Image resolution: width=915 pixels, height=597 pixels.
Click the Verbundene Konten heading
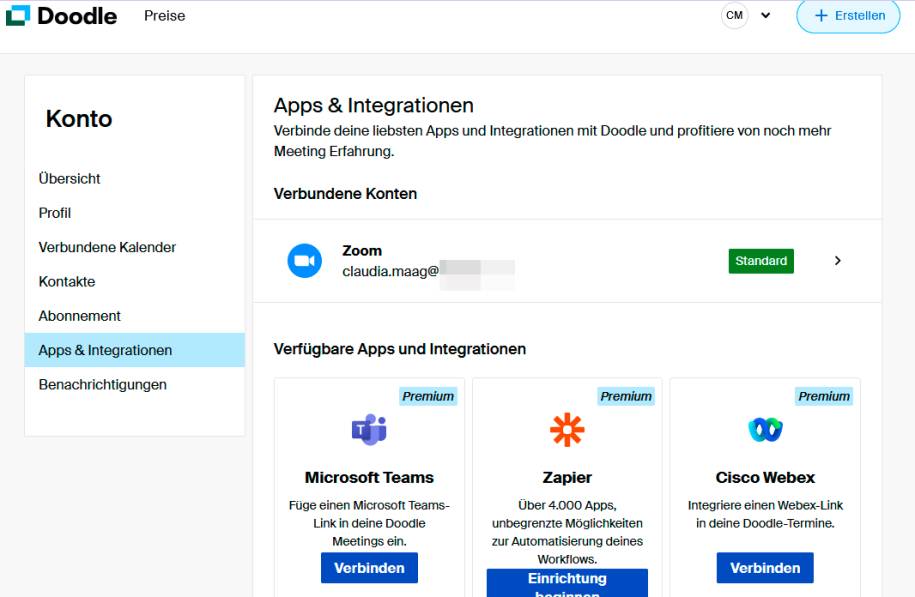tap(345, 194)
